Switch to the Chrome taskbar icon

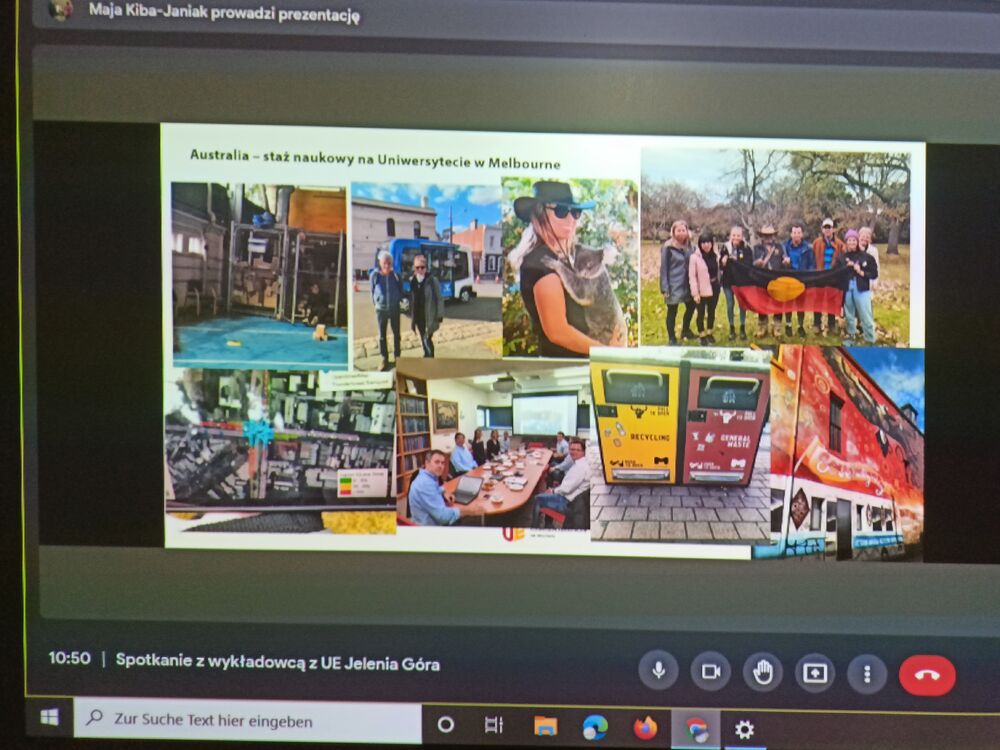(696, 729)
